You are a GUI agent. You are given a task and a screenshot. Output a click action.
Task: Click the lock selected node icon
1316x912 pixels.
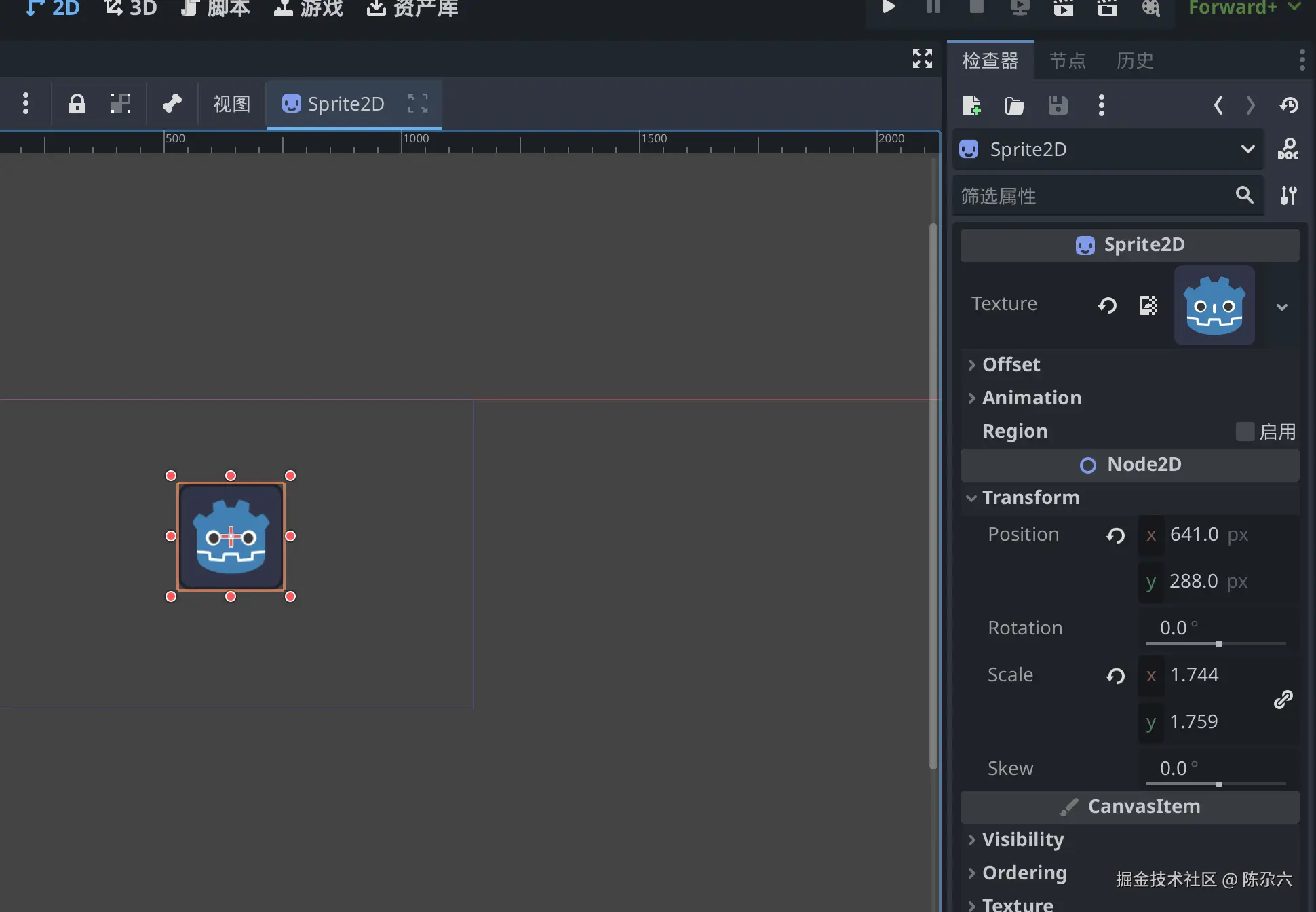point(77,104)
